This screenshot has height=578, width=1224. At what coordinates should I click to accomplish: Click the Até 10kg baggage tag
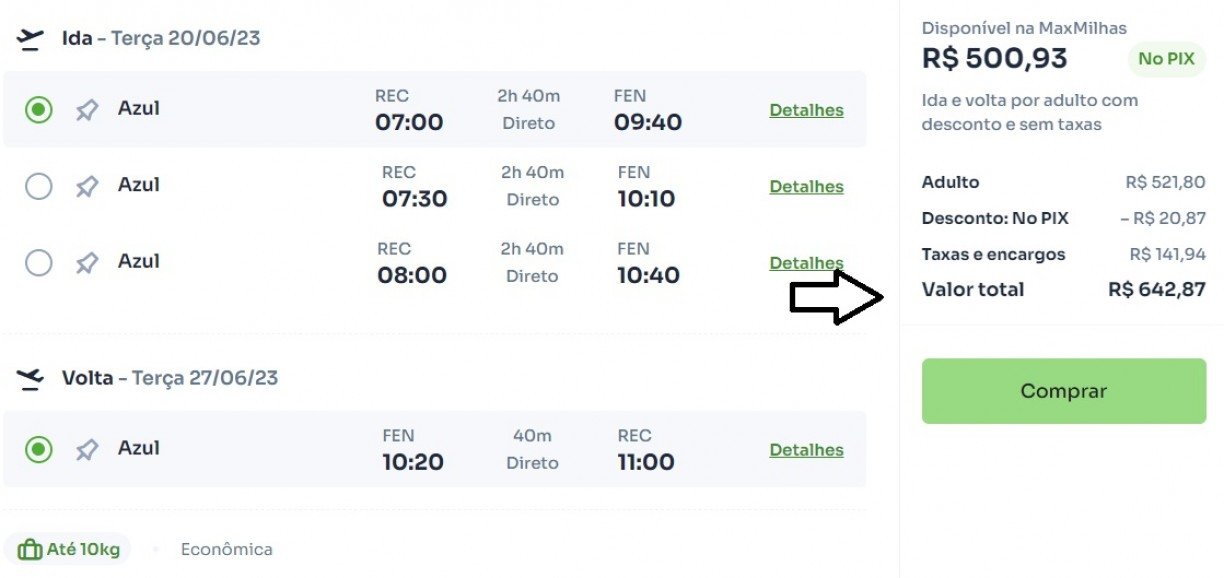[69, 549]
